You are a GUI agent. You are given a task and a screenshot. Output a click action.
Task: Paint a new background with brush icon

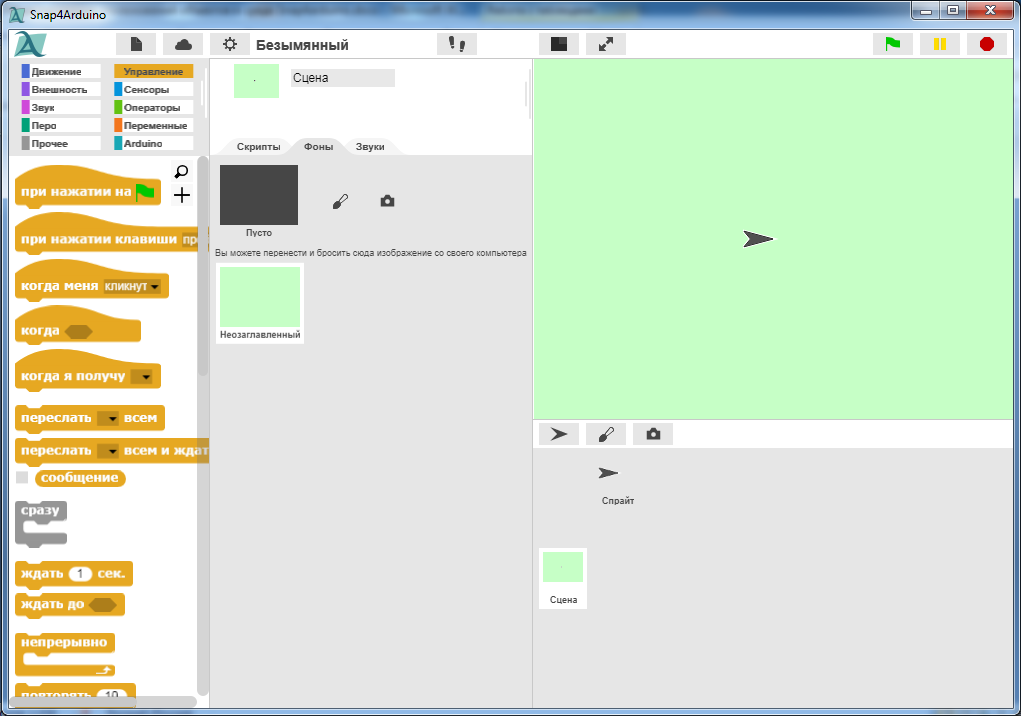click(x=340, y=201)
